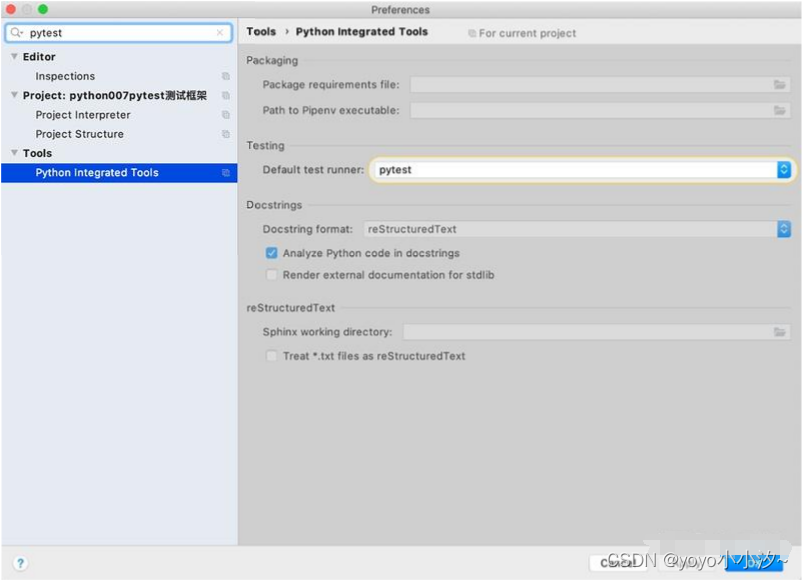Enable Render external documentation for stdlib
The height and width of the screenshot is (580, 803).
point(271,275)
